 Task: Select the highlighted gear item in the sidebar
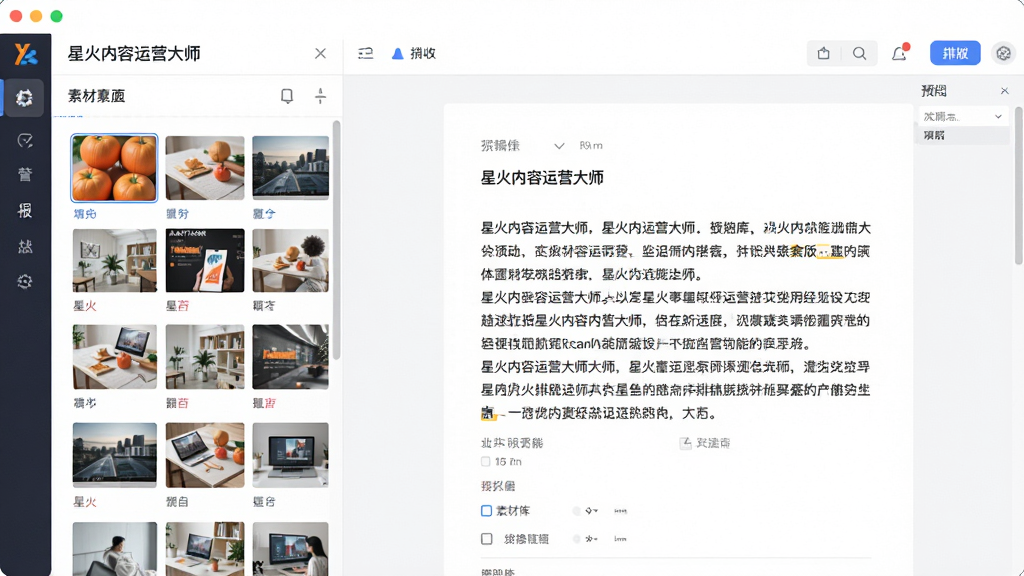[25, 98]
